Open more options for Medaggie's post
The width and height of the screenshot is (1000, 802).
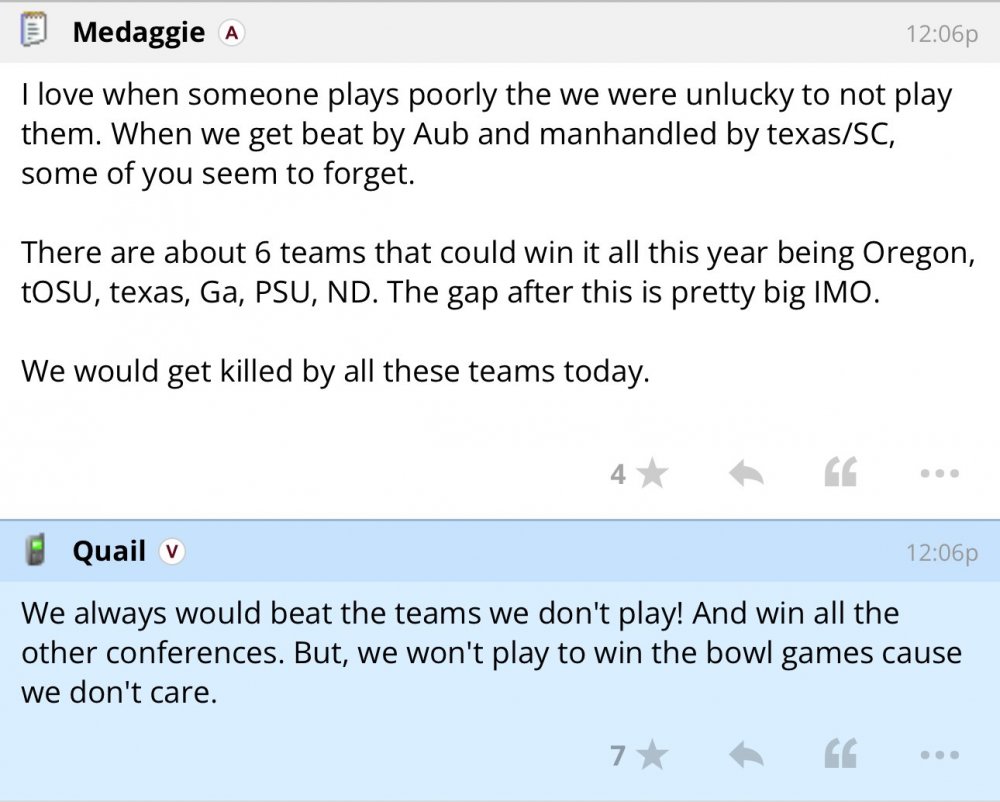pos(939,474)
